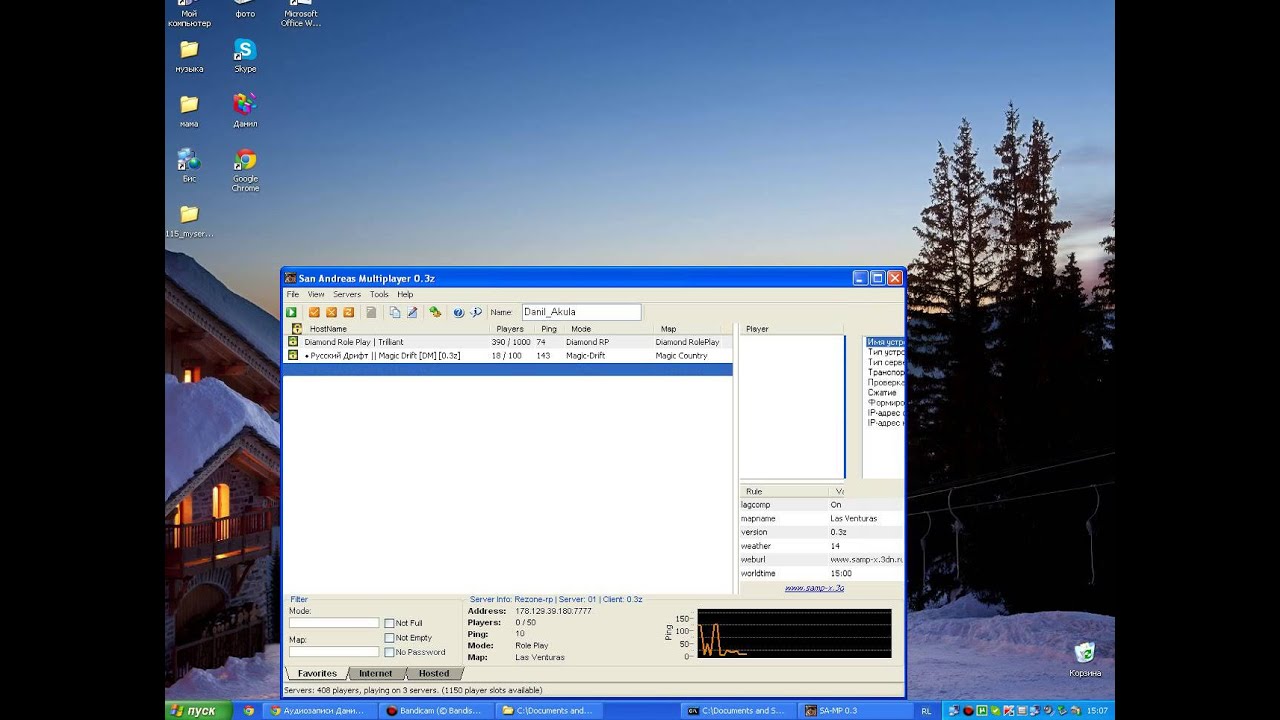Enable the No Password filter checkbox
Screen dimensions: 1280x720
(389, 652)
